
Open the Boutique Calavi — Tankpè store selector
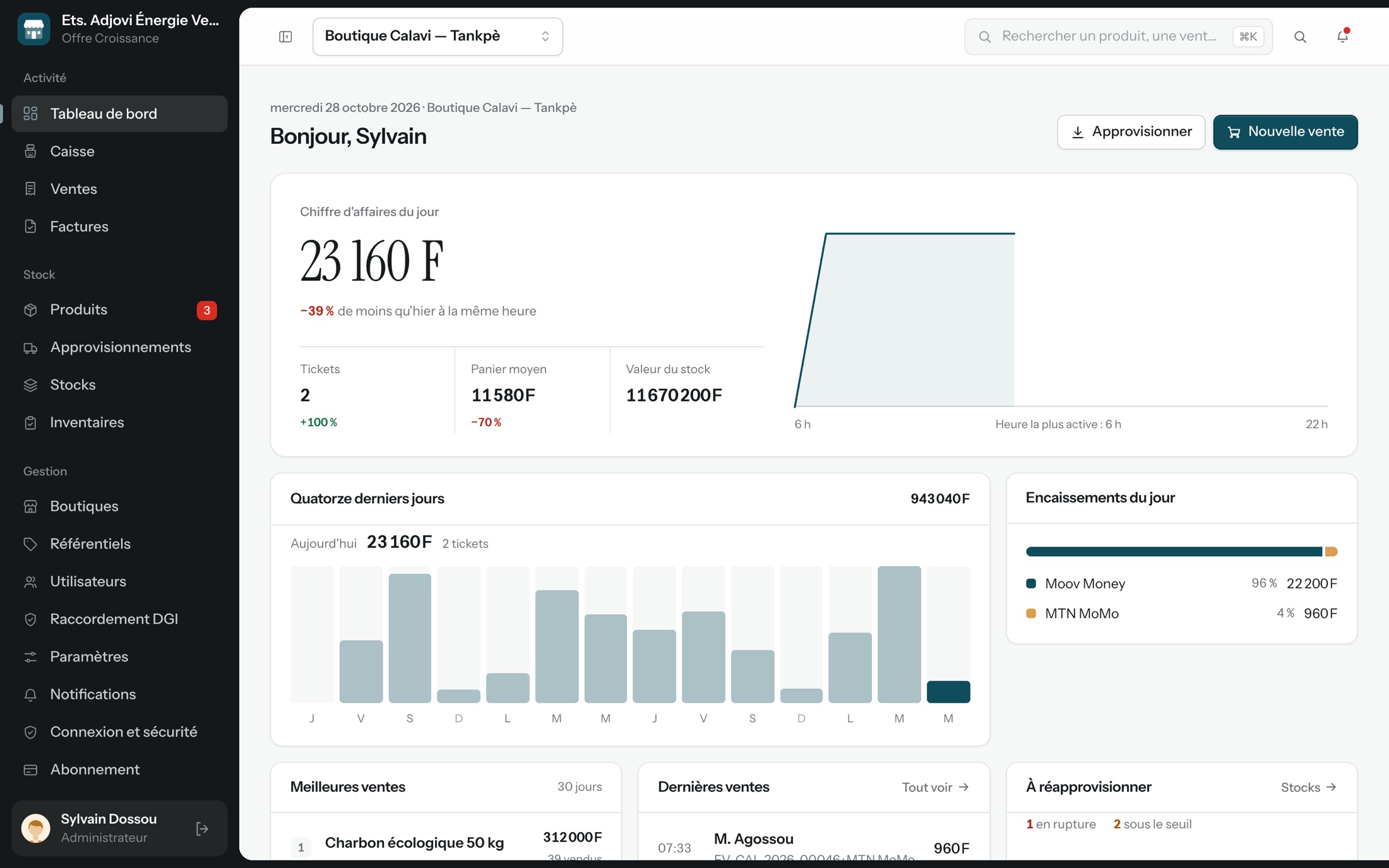[438, 37]
